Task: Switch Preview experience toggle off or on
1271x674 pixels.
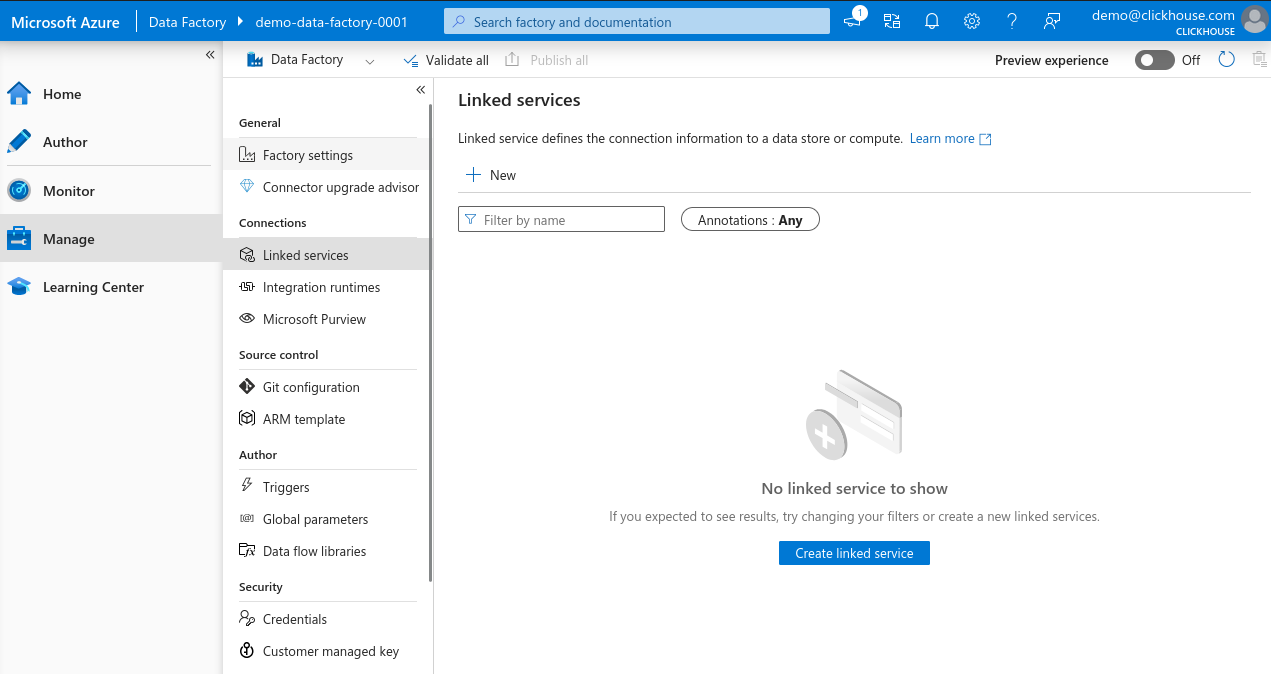Action: click(x=1154, y=60)
